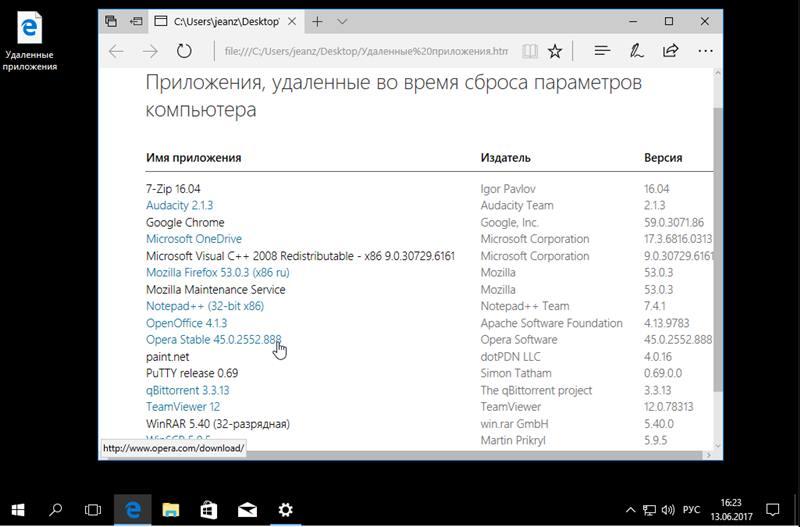Click version 59.0.3071.86 cell
The image size is (800, 527).
674,222
